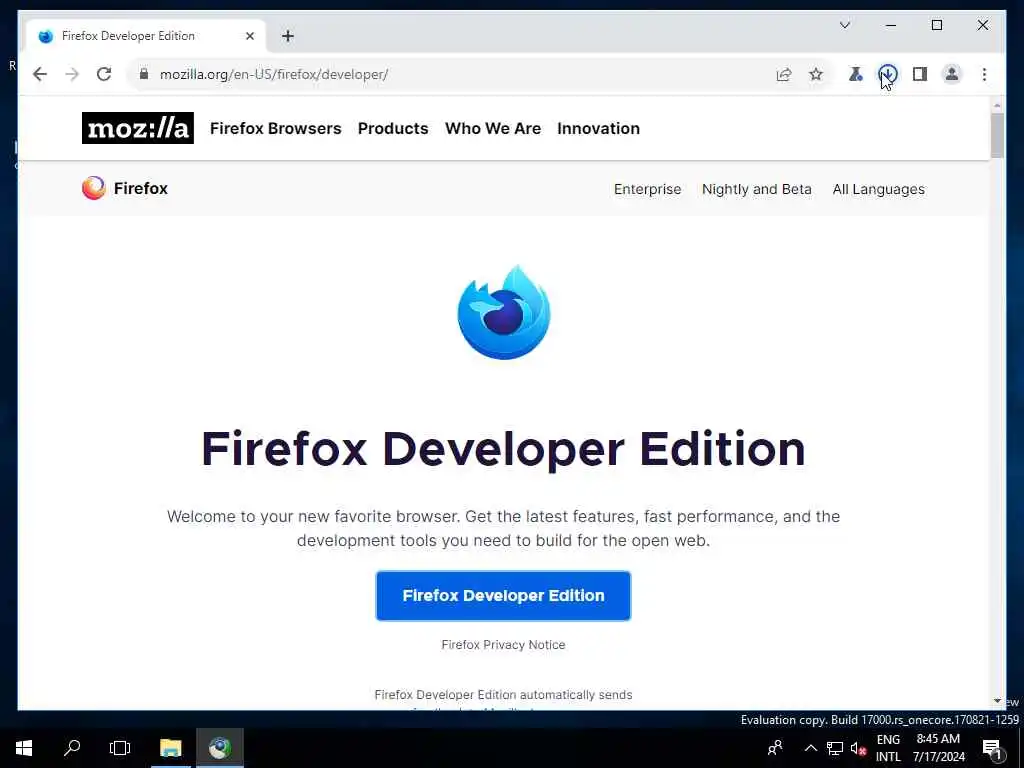Show hidden system tray icons
This screenshot has height=768, width=1024.
coord(810,748)
